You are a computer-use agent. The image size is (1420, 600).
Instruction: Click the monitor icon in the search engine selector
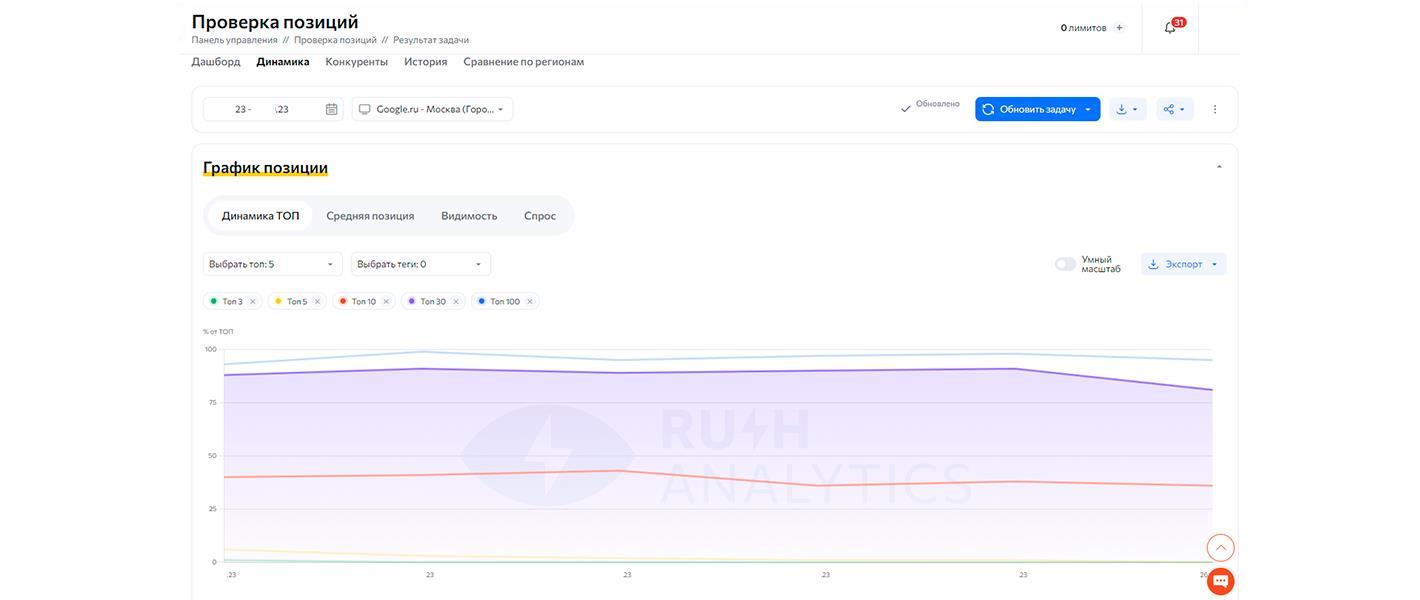364,109
